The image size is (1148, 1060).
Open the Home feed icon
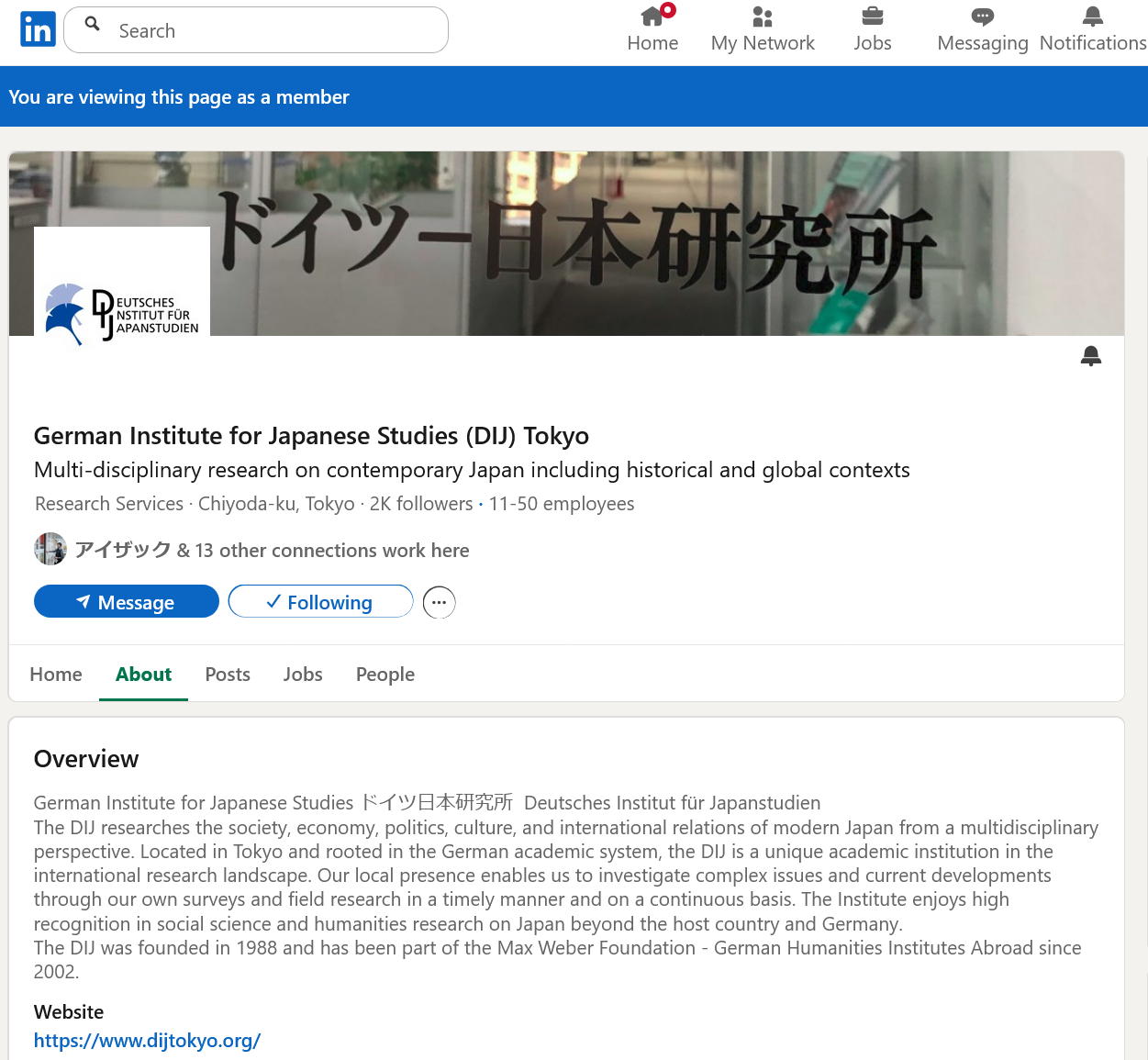(x=652, y=17)
